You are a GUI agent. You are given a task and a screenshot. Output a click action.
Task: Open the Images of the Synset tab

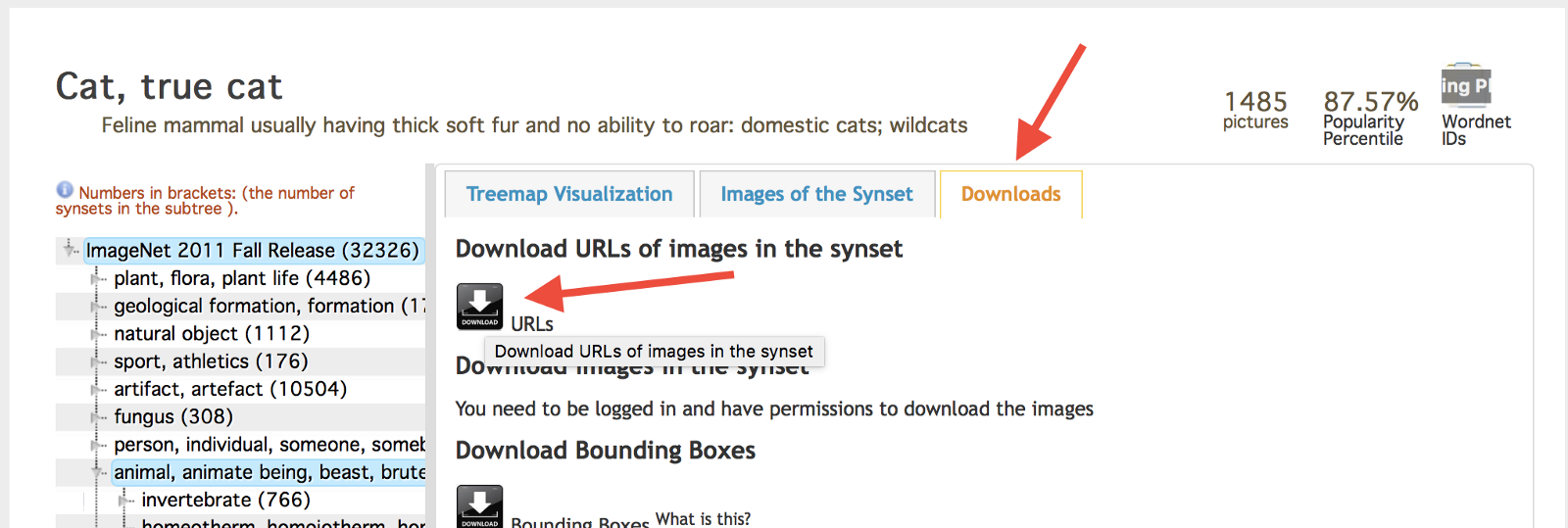point(816,194)
